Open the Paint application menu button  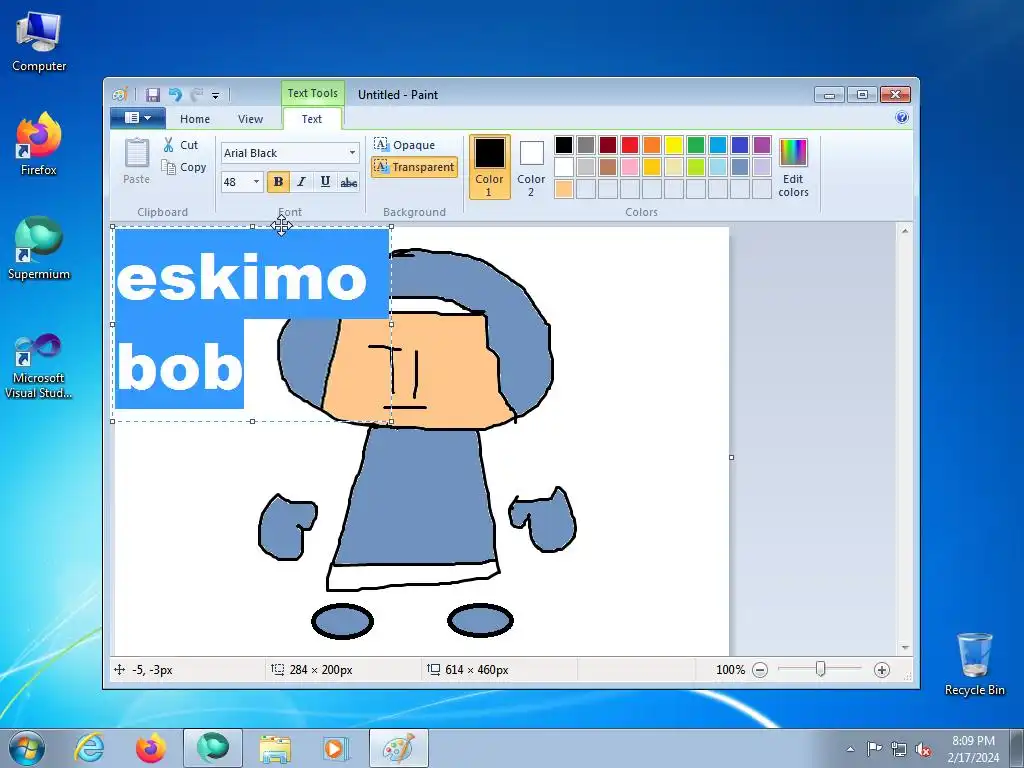click(x=137, y=118)
